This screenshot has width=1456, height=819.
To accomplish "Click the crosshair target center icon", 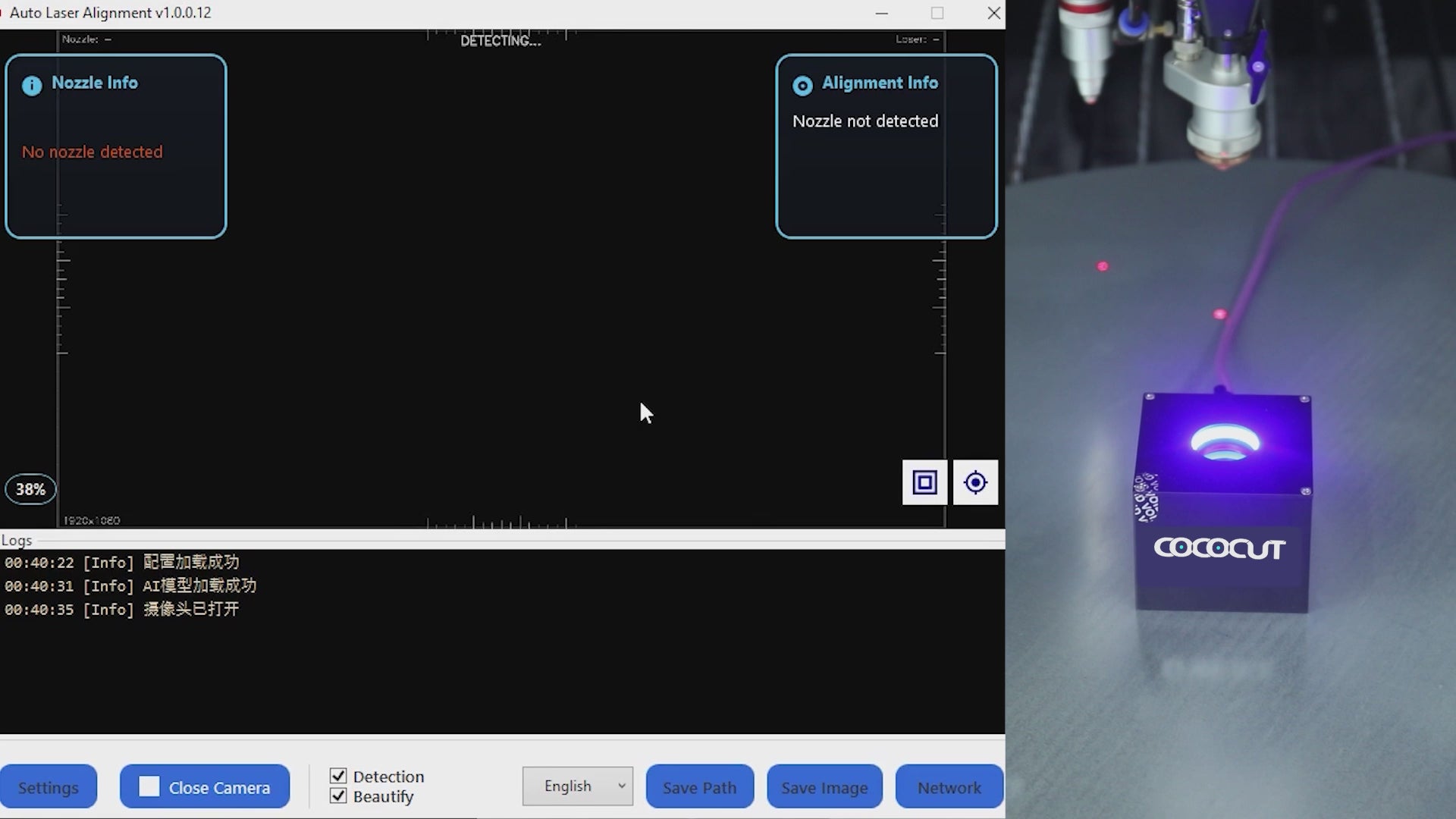I will pyautogui.click(x=975, y=482).
